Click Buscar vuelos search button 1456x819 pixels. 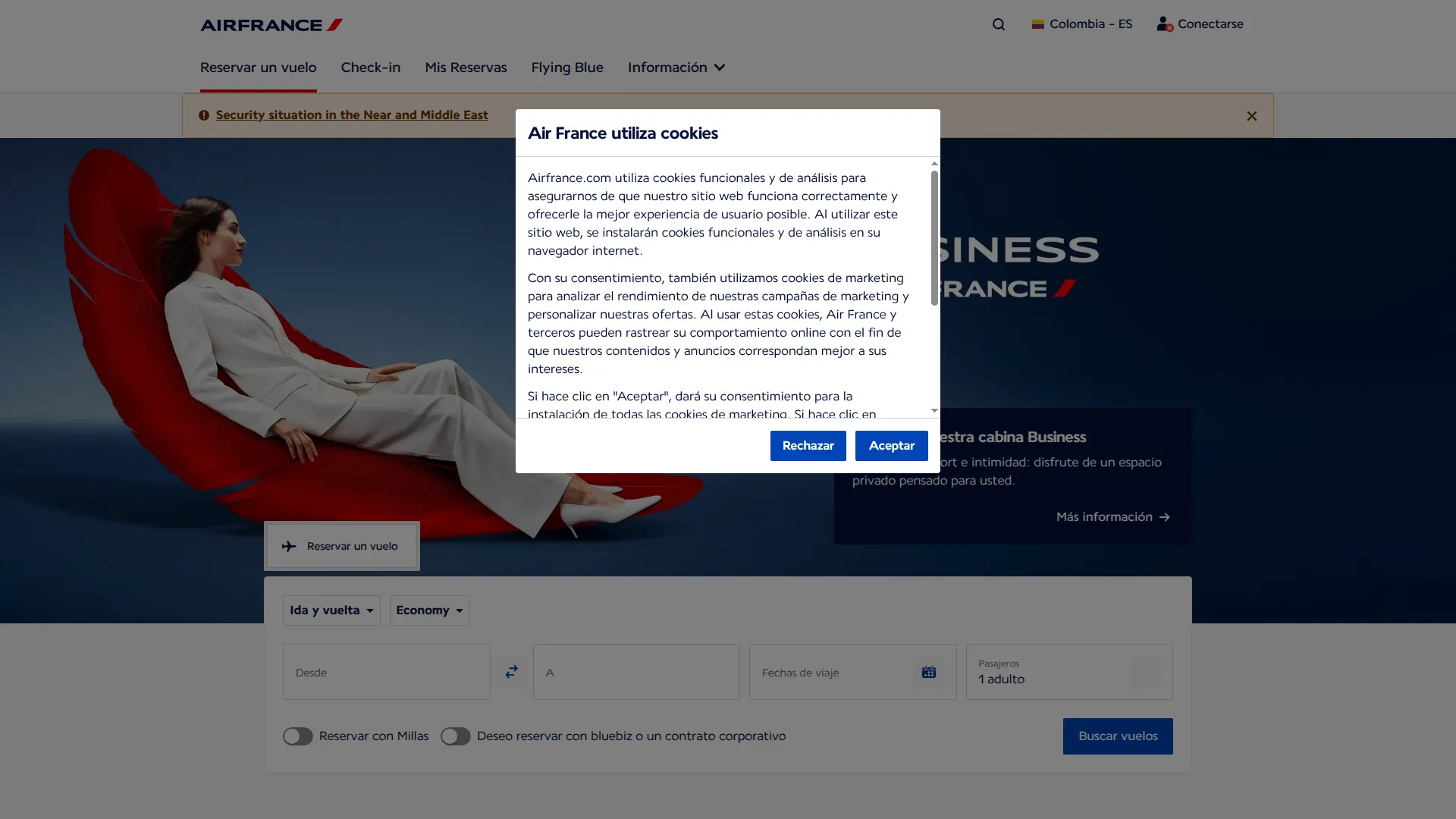tap(1118, 736)
